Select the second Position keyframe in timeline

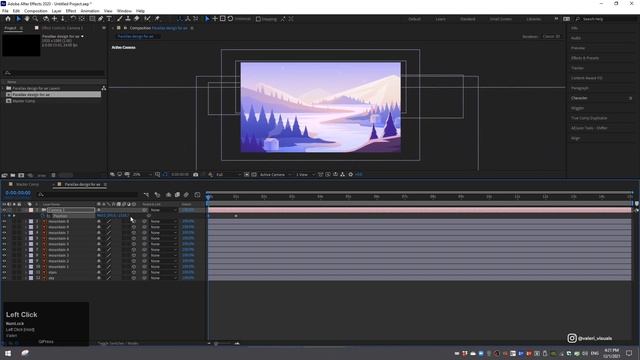point(236,216)
